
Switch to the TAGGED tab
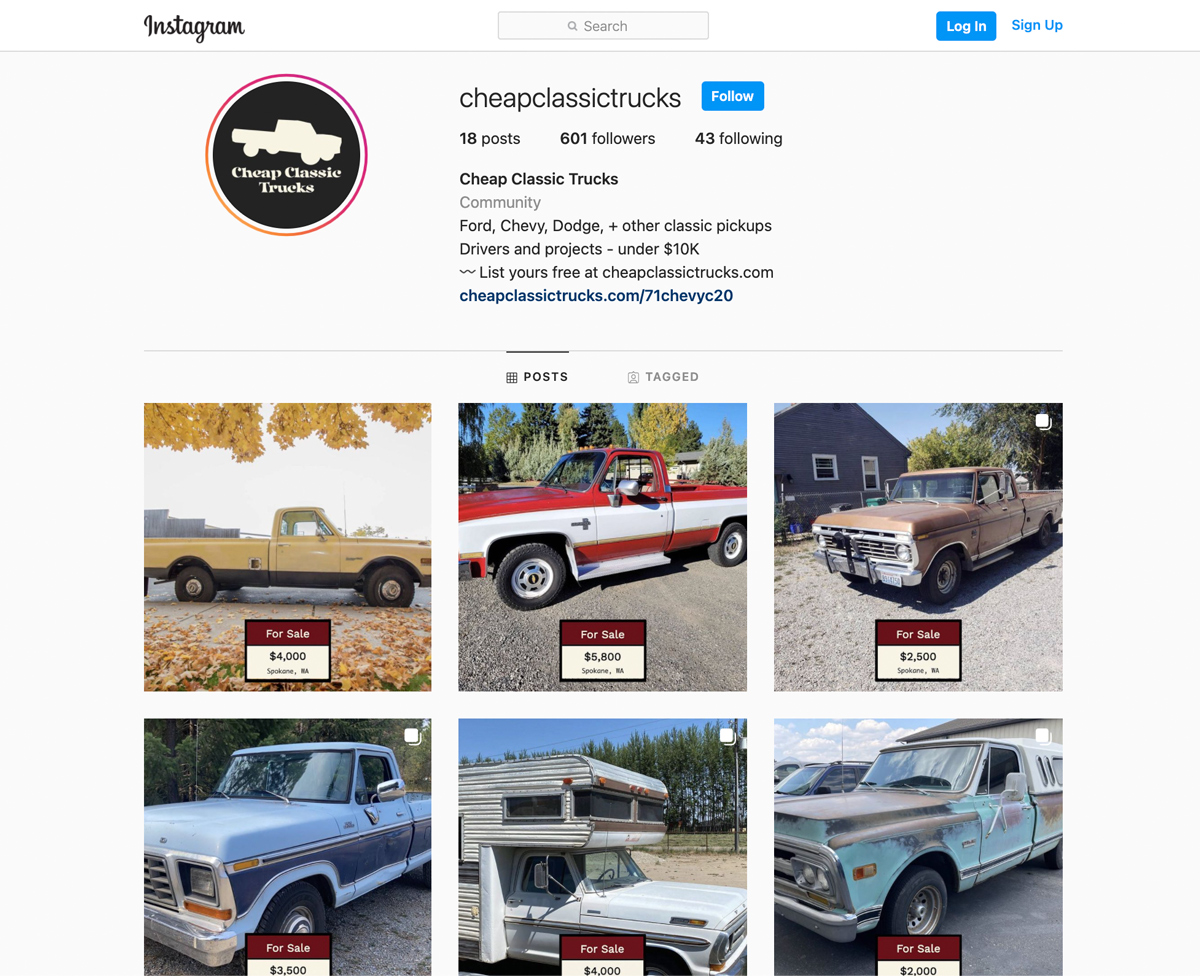coord(663,377)
